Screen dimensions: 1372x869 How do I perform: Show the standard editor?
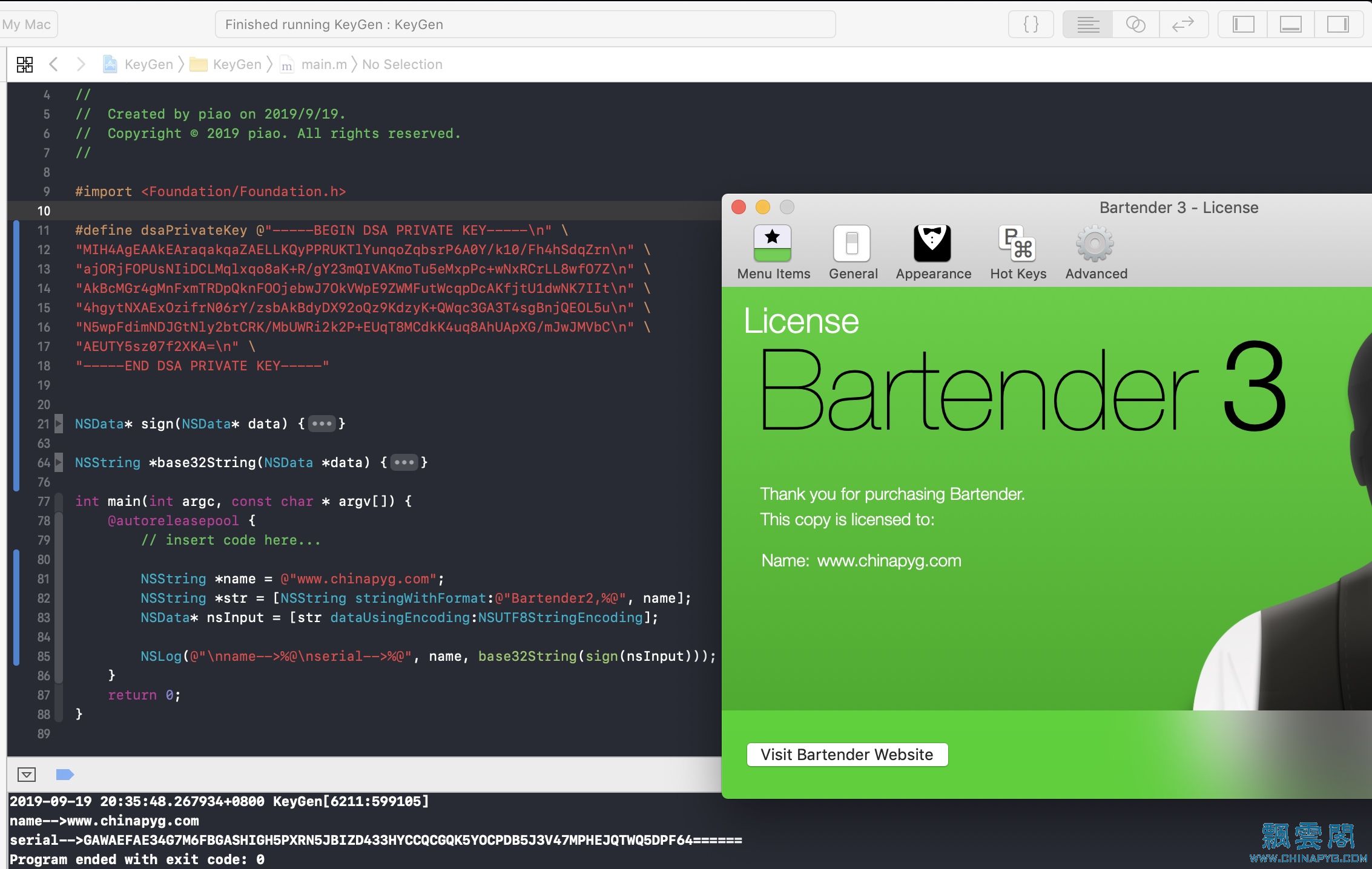[x=1087, y=24]
